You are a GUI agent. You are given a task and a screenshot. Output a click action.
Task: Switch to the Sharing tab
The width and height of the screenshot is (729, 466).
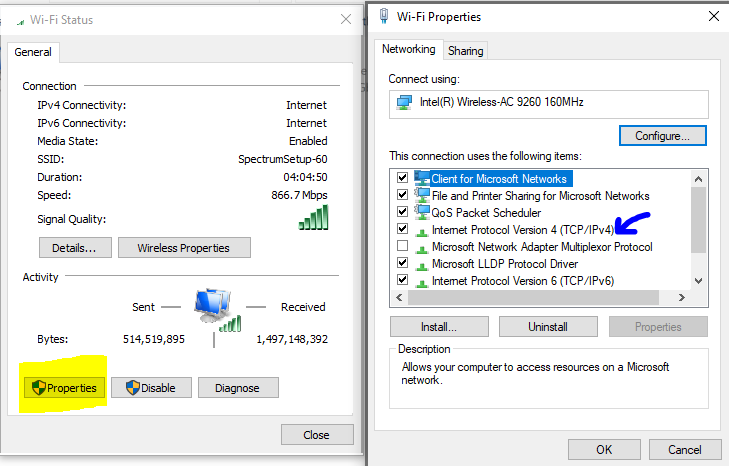[x=466, y=51]
